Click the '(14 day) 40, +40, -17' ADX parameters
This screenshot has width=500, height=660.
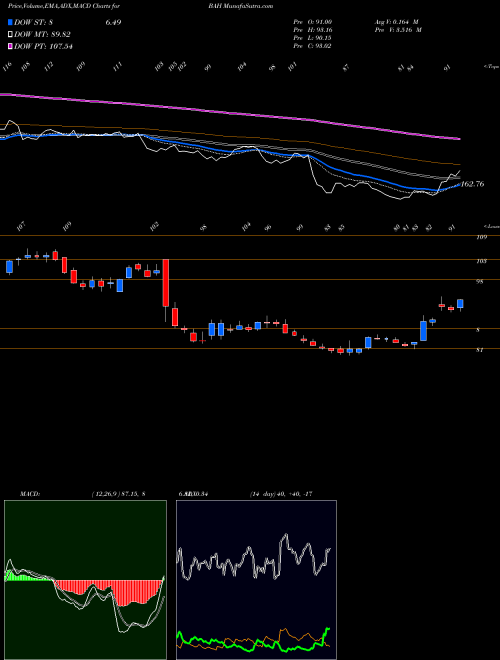tap(281, 494)
